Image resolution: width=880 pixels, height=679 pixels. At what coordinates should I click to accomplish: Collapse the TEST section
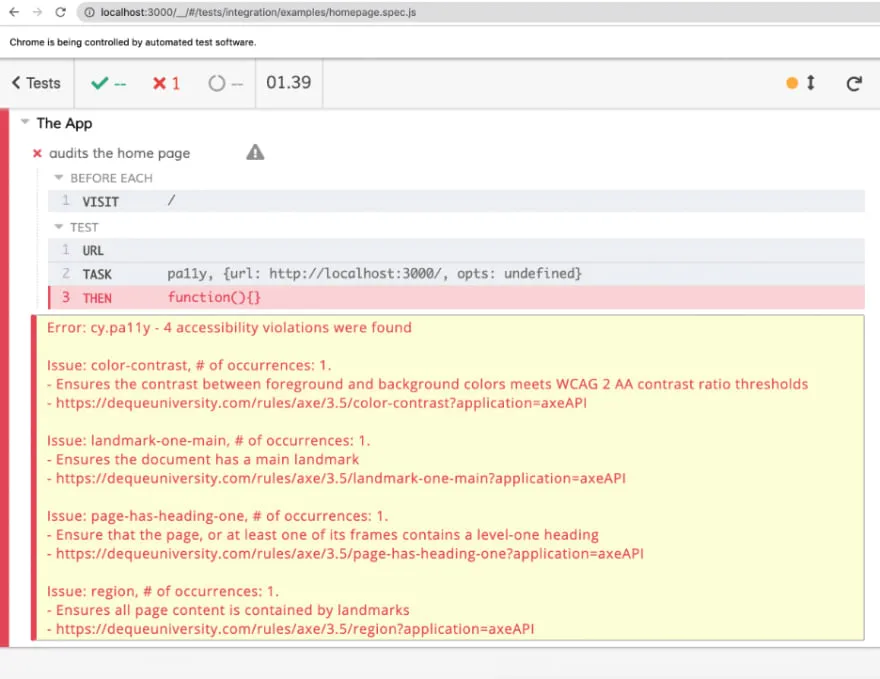click(x=59, y=227)
